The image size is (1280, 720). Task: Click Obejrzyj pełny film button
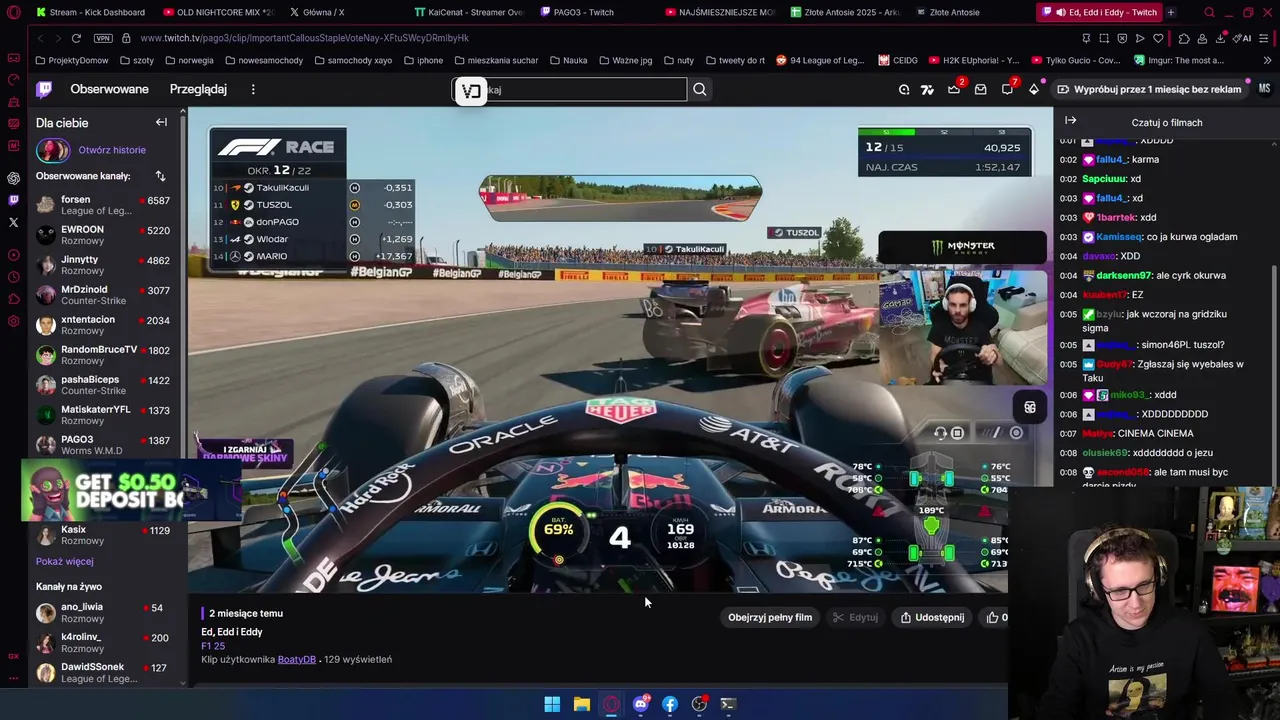pos(770,617)
